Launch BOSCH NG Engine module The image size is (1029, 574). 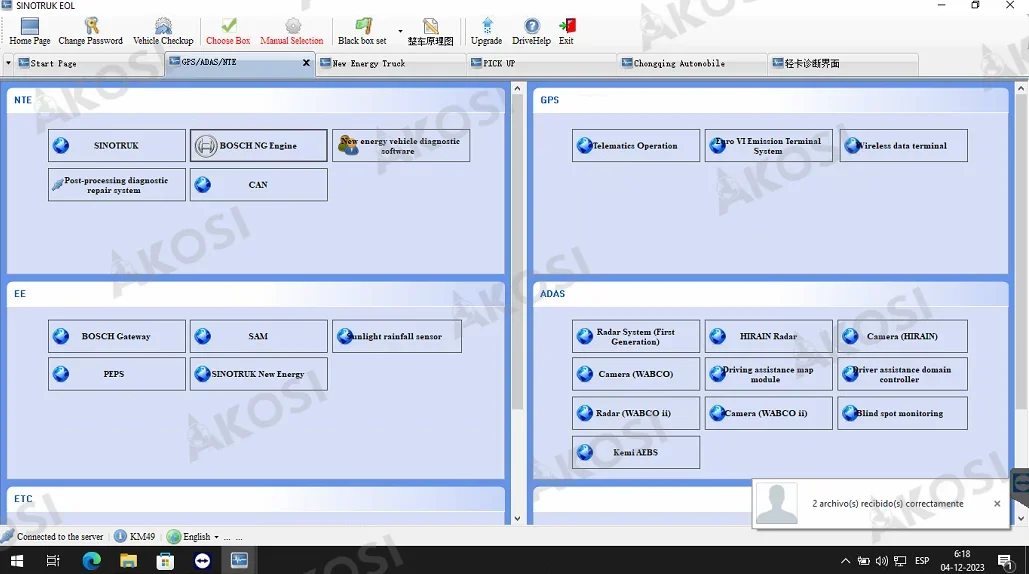tap(259, 146)
